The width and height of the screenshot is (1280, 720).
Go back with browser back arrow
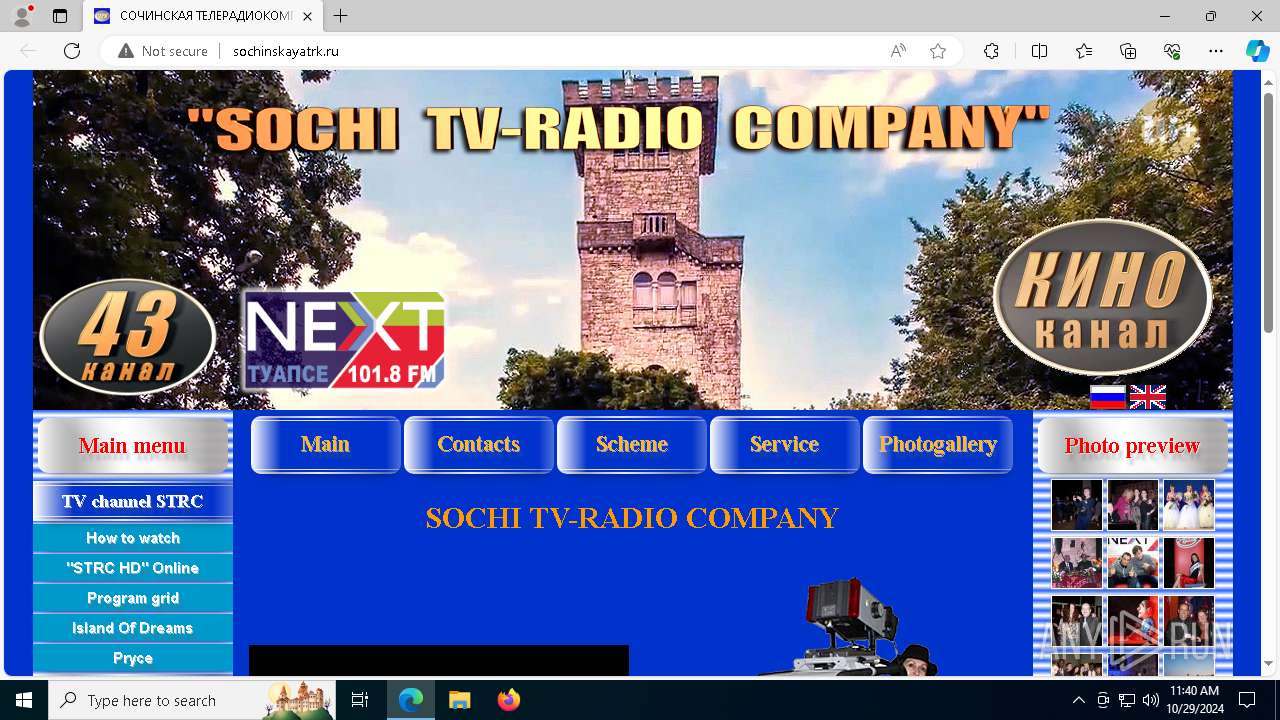pos(28,51)
